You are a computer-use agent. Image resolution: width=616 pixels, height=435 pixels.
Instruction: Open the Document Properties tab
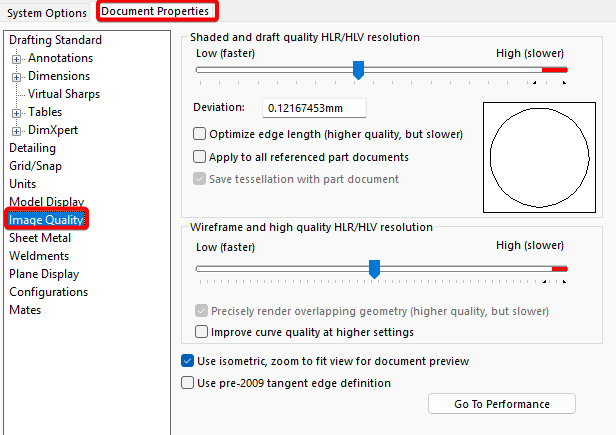tap(155, 11)
